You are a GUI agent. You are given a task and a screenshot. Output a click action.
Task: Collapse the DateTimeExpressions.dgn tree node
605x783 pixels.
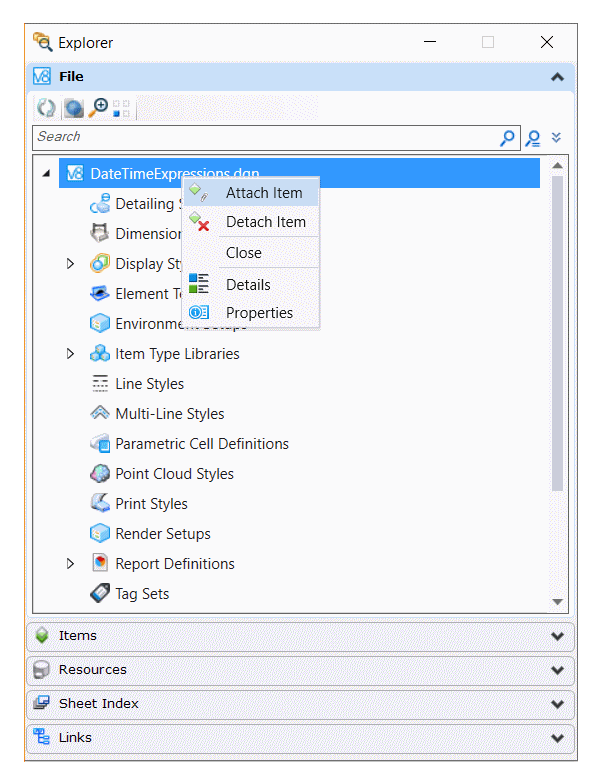(x=46, y=174)
